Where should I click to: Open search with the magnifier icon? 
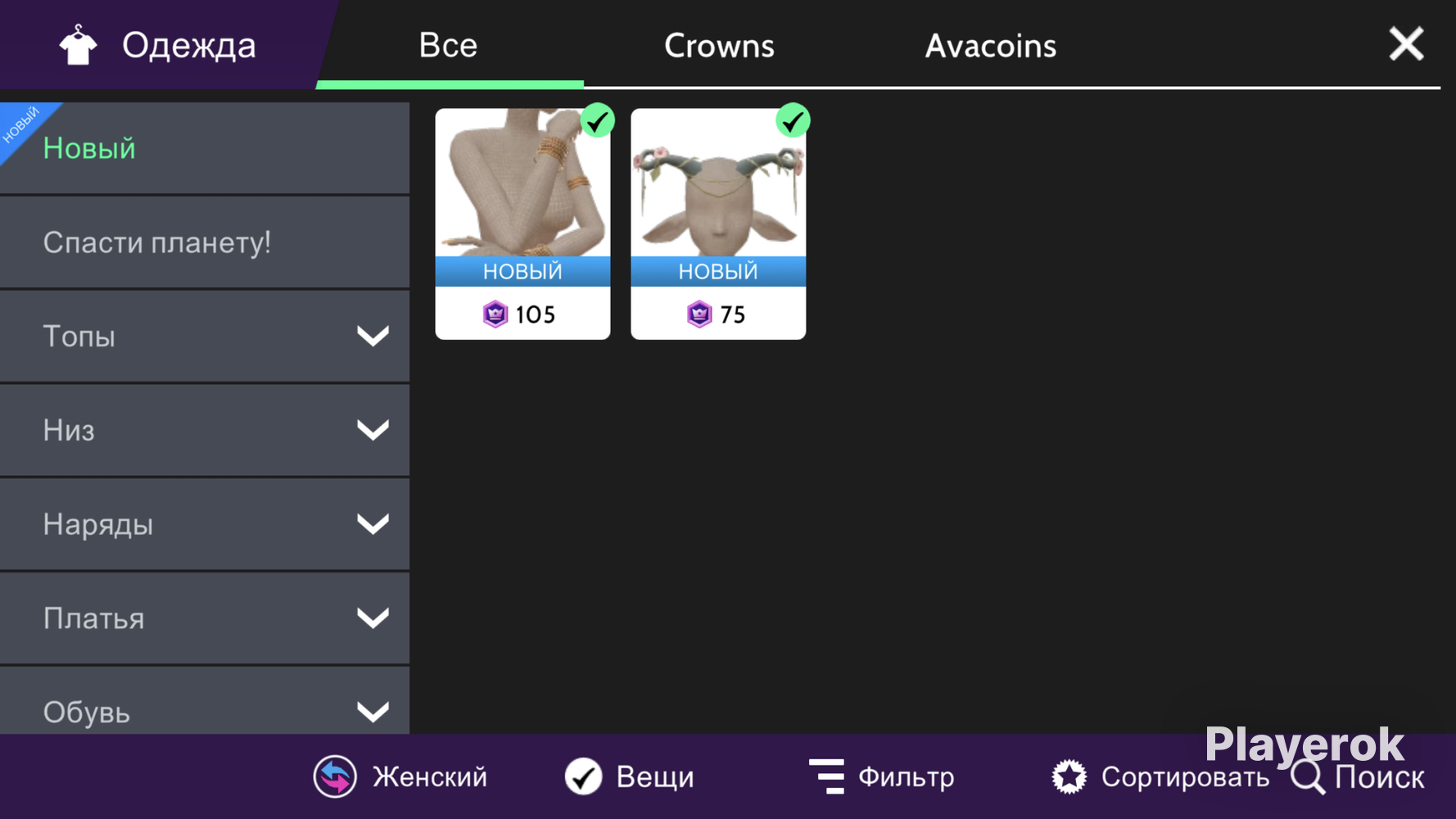1308,777
